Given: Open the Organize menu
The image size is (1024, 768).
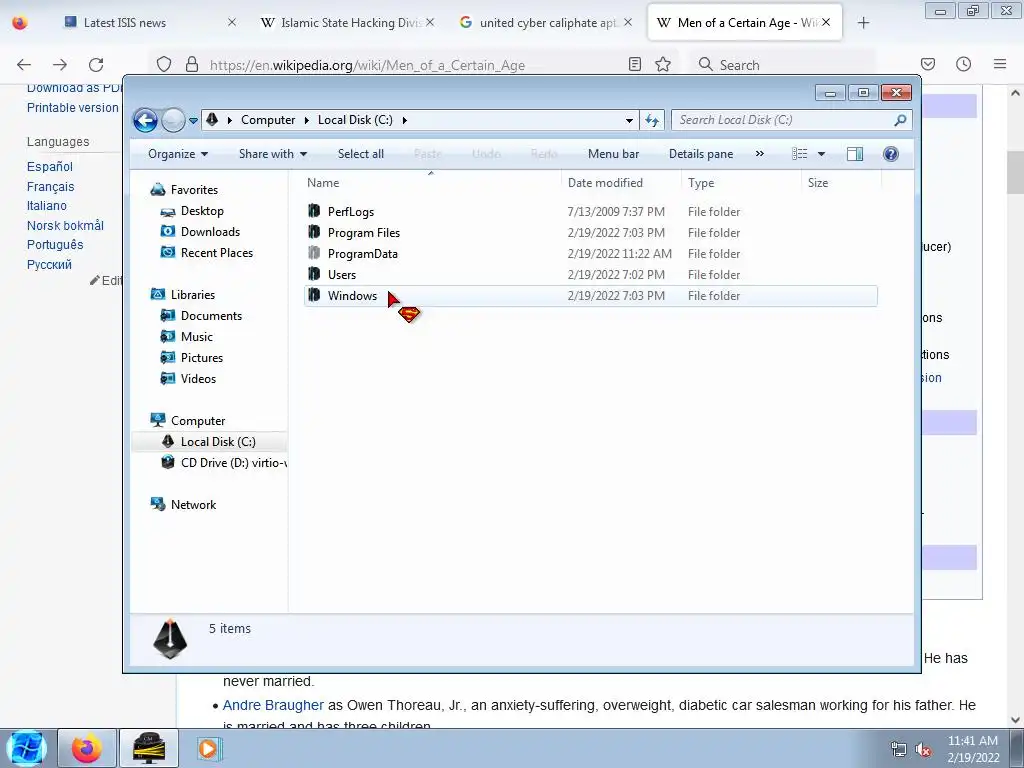Looking at the screenshot, I should click(x=178, y=154).
